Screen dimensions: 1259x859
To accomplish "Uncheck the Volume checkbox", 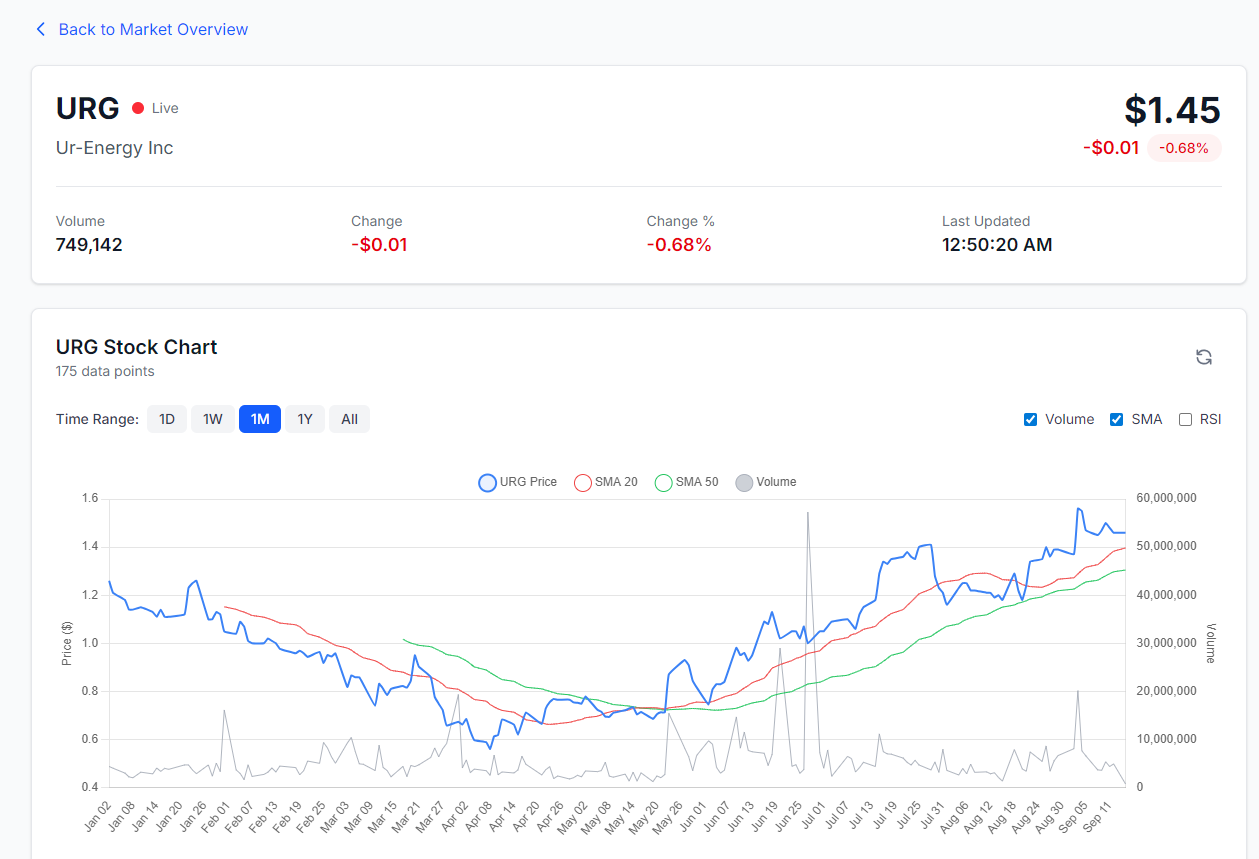I will 1030,419.
